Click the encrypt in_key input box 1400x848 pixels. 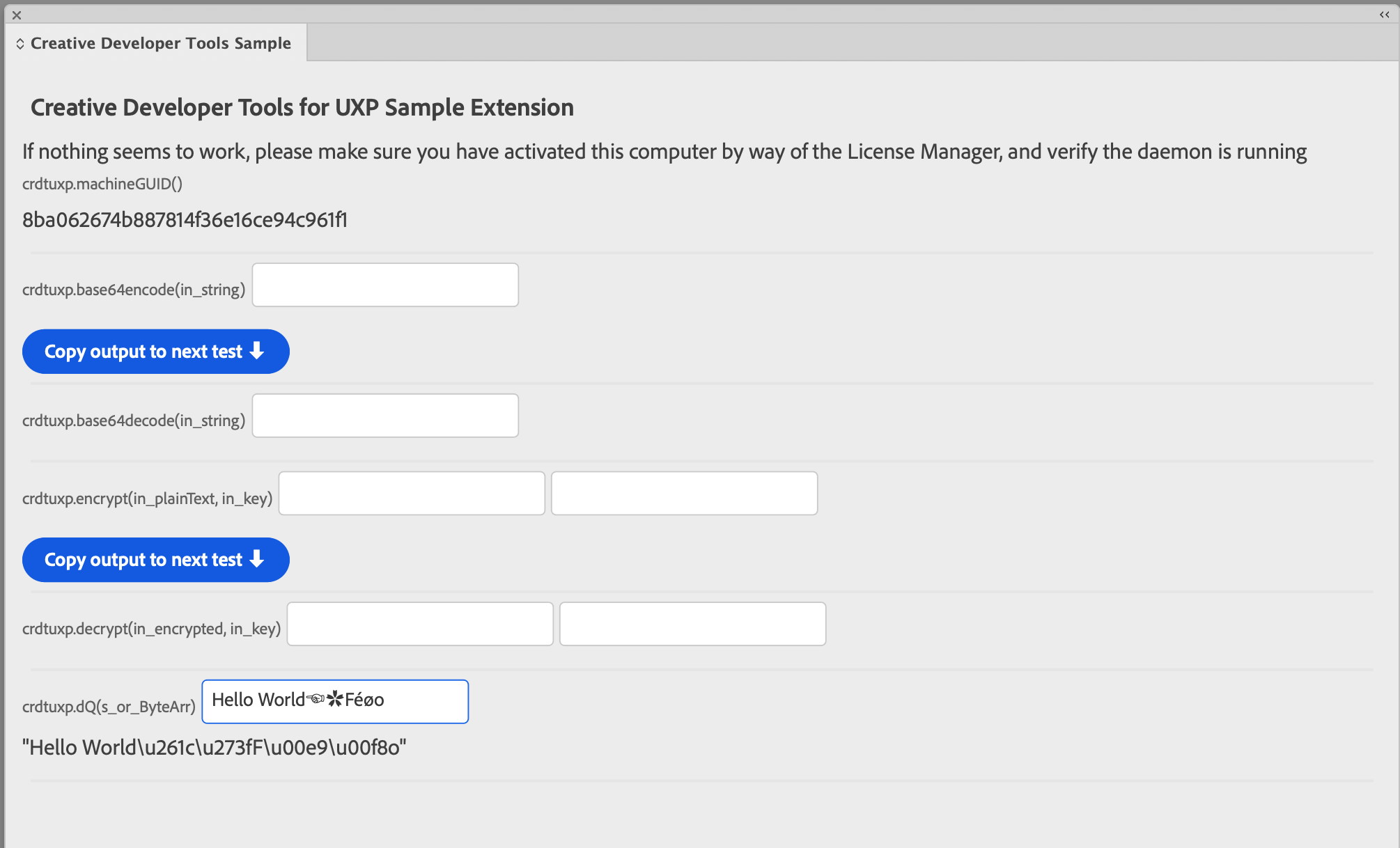pyautogui.click(x=684, y=494)
